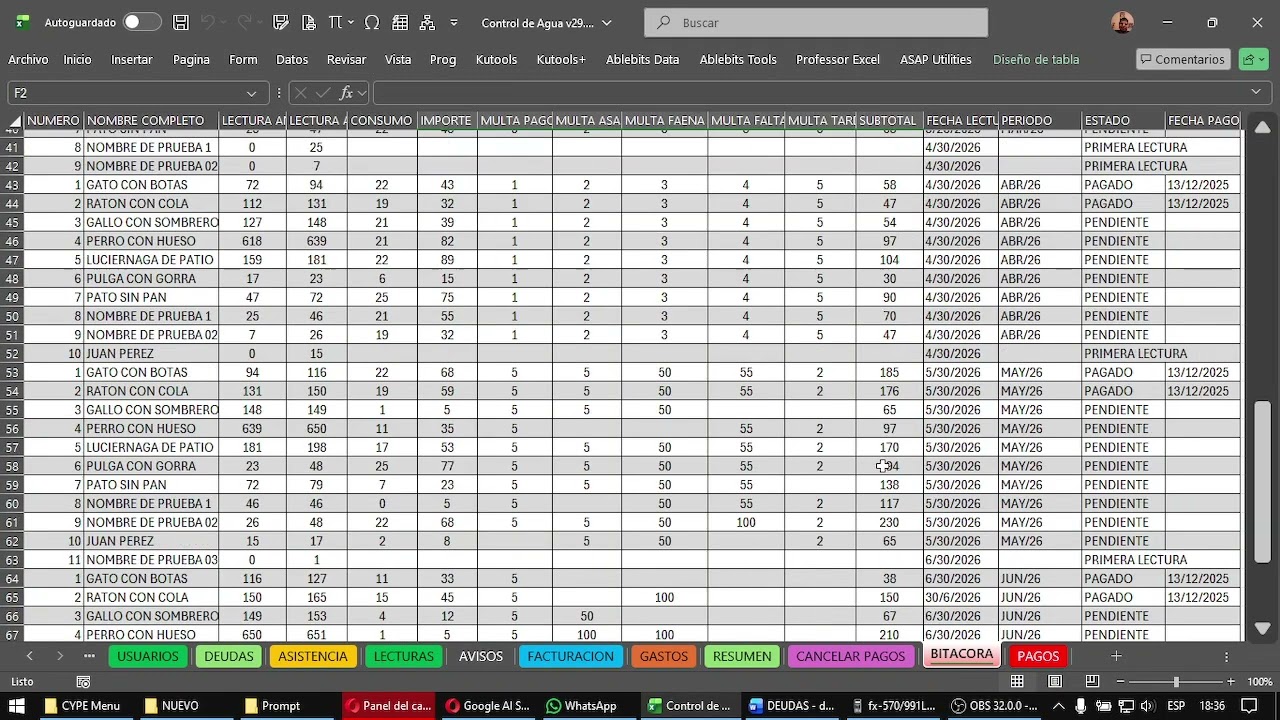Open the Datos ribbon tab
This screenshot has height=720, width=1280.
point(292,59)
